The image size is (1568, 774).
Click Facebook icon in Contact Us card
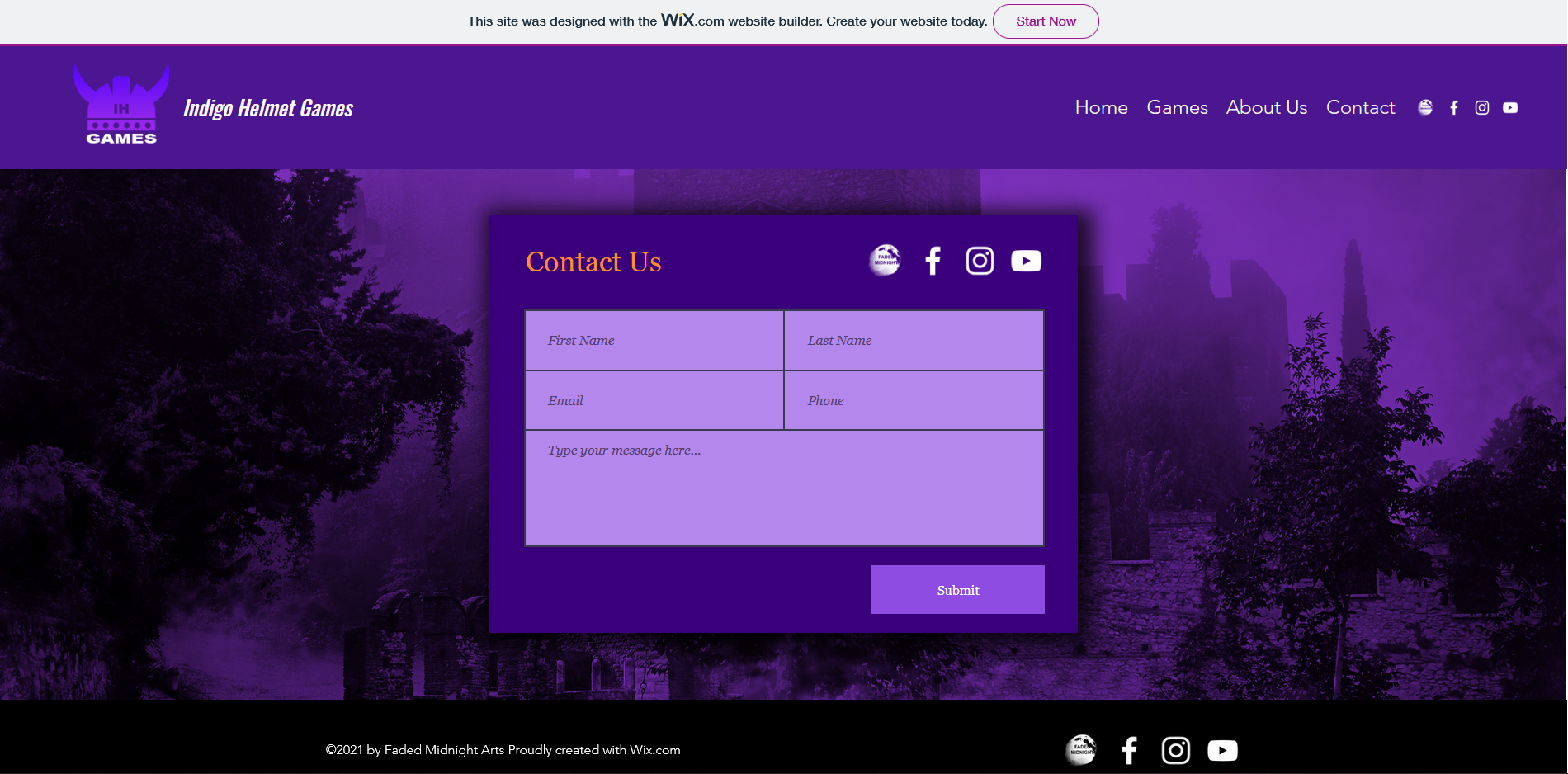(x=933, y=261)
